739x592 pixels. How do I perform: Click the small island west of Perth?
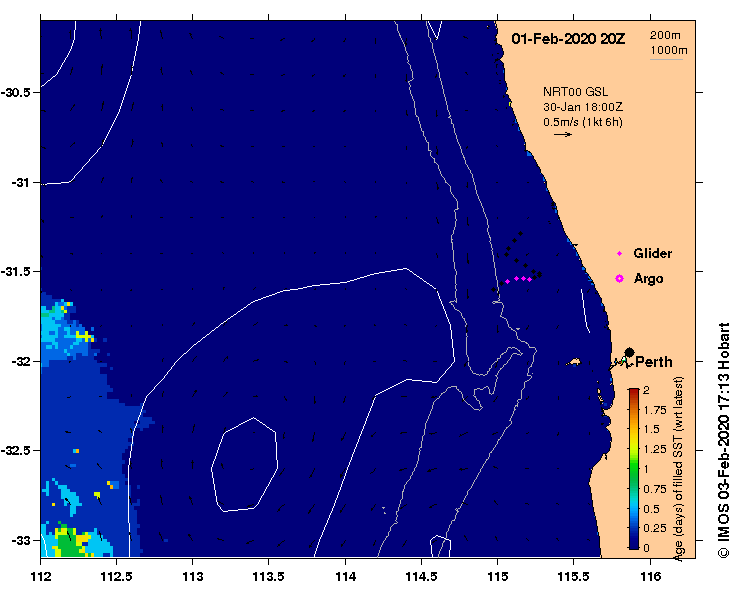[574, 362]
